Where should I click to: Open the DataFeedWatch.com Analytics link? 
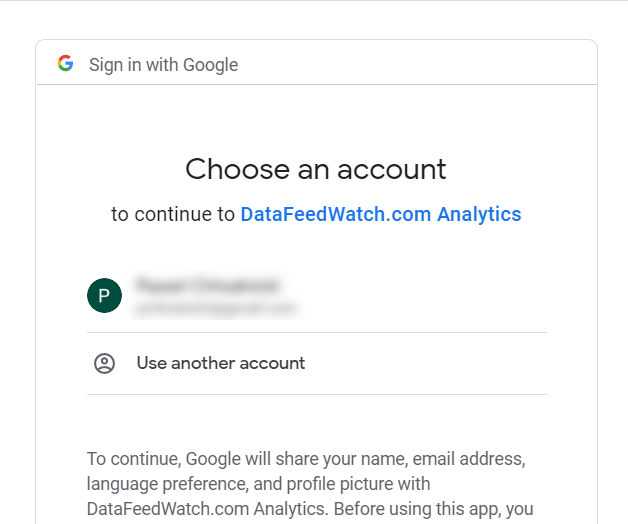(x=381, y=214)
